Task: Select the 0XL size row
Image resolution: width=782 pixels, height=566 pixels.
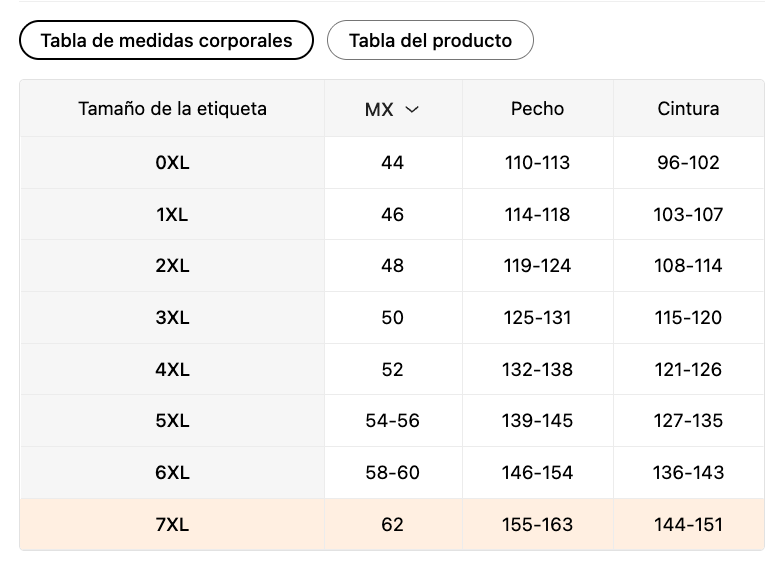Action: pyautogui.click(x=392, y=163)
